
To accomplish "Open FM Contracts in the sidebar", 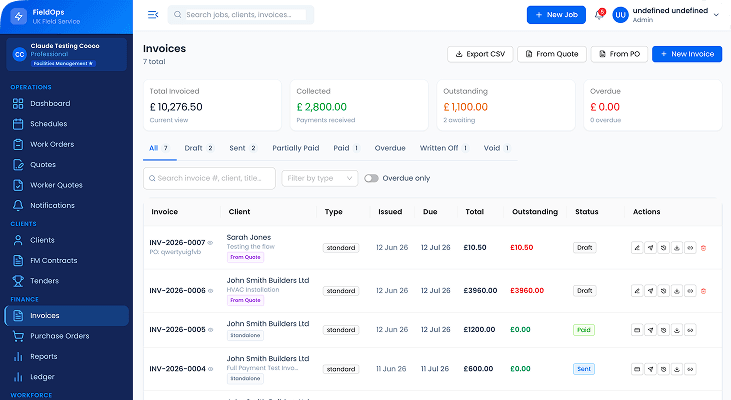I will coord(66,261).
